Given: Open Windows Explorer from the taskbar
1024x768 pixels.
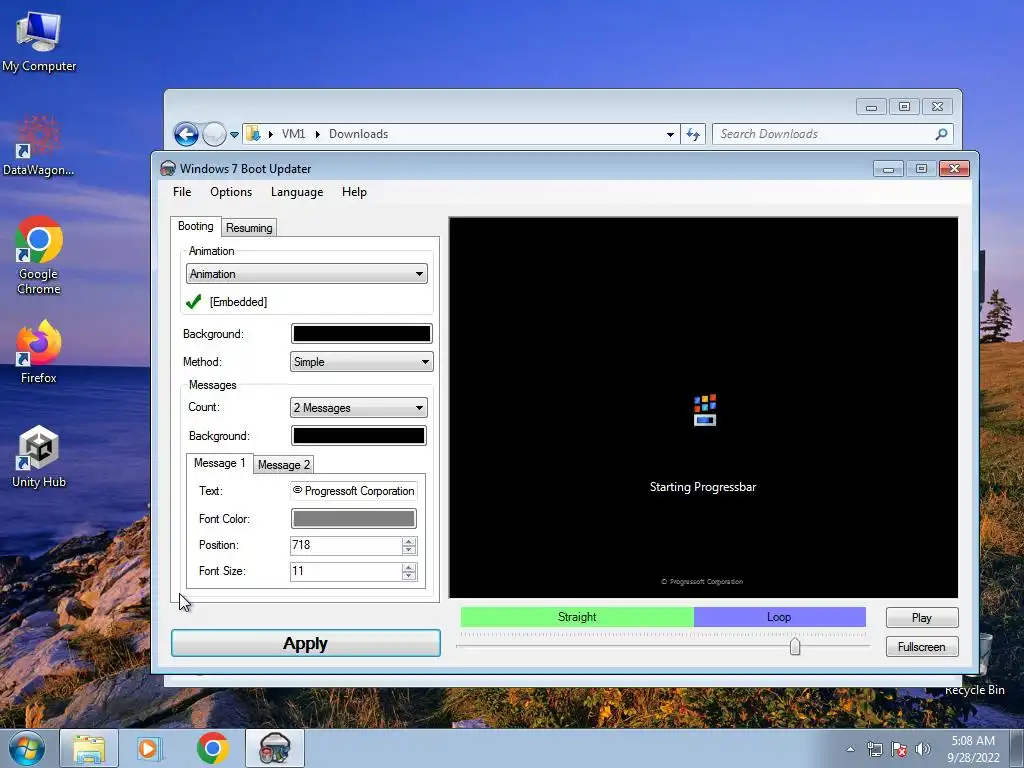Looking at the screenshot, I should click(89, 748).
